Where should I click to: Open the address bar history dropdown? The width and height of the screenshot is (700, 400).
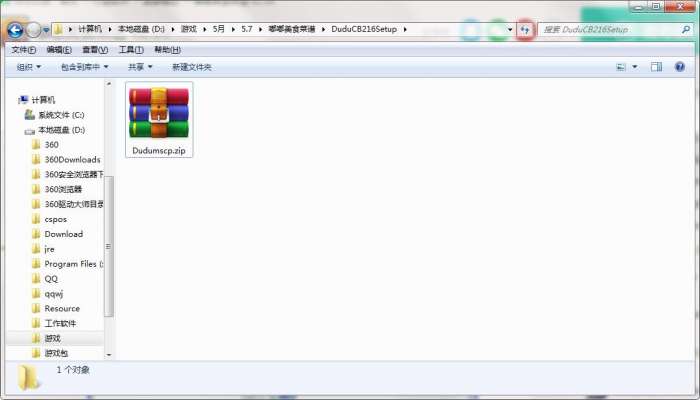tap(510, 29)
